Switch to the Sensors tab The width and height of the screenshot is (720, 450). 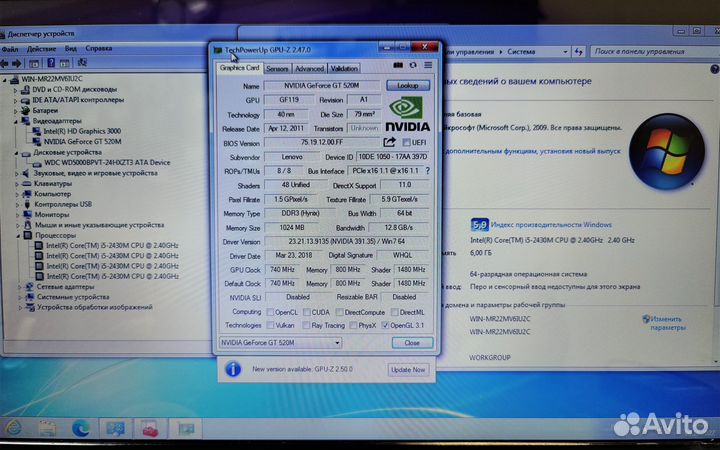(x=277, y=69)
